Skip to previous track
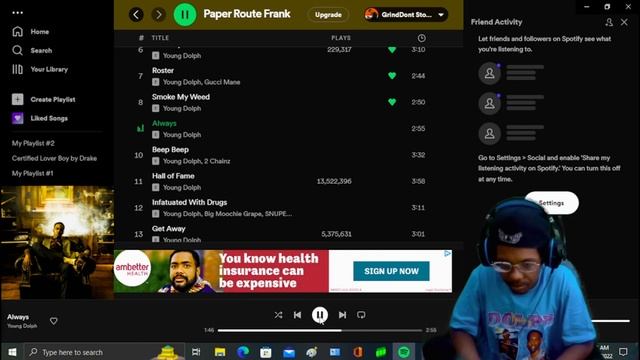 [298, 315]
